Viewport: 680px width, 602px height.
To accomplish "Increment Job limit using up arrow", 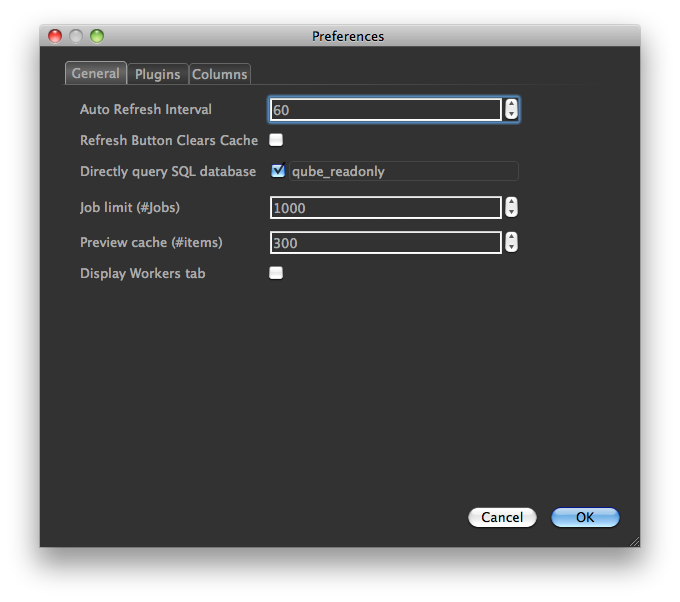I will tap(512, 202).
